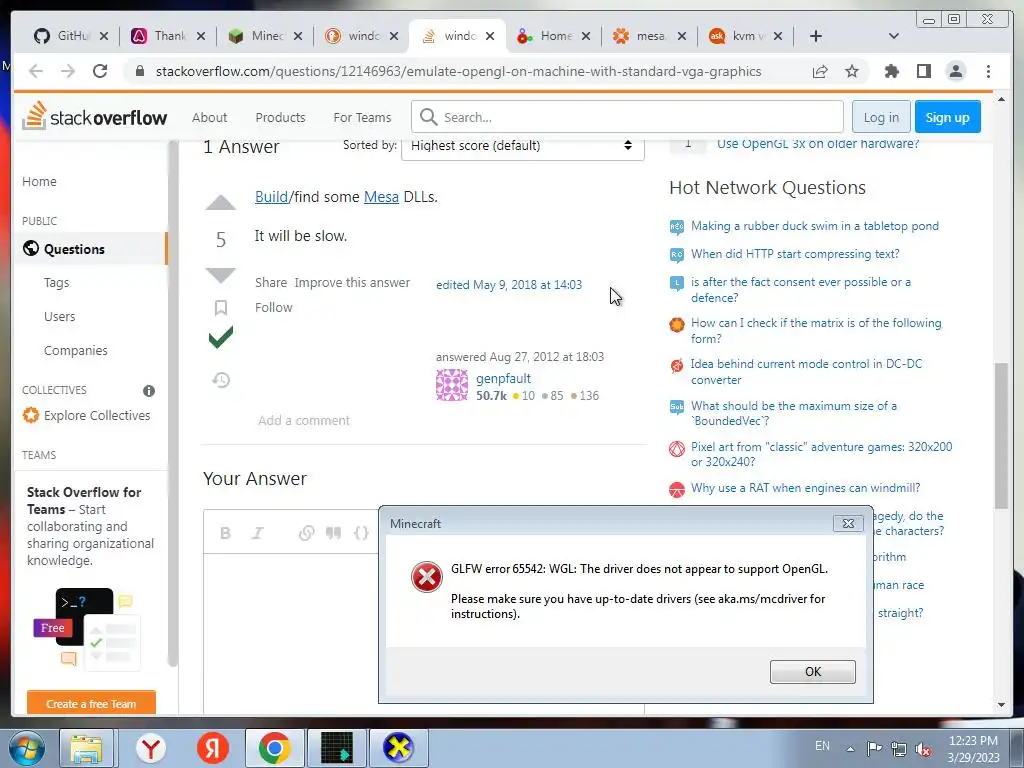Click the Log in button
The image size is (1024, 768).
881,117
